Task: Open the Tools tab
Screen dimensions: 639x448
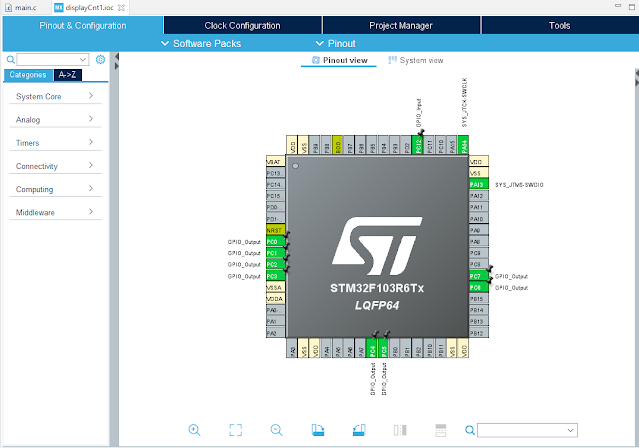Action: (560, 25)
